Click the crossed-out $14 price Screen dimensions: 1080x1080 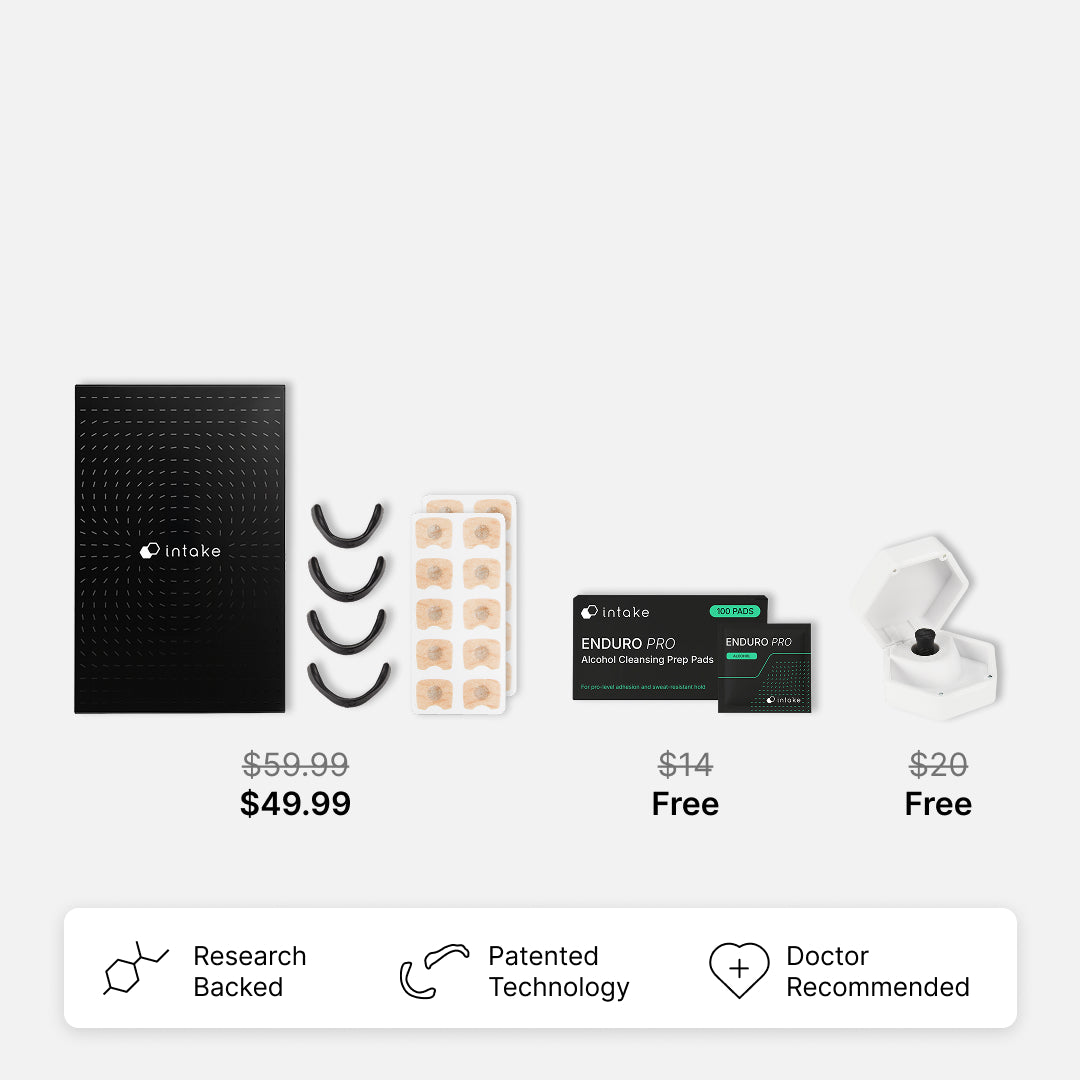pyautogui.click(x=685, y=765)
